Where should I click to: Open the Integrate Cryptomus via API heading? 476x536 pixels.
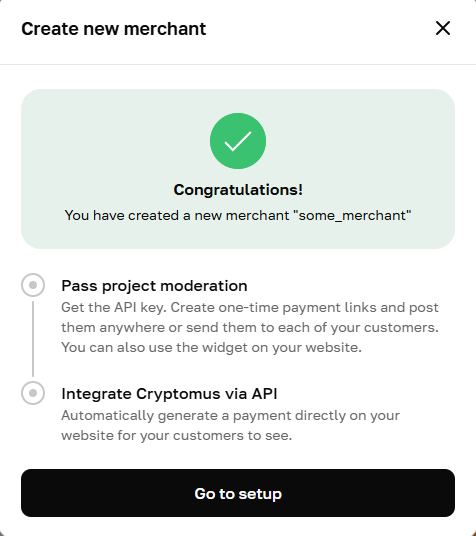[x=169, y=394]
